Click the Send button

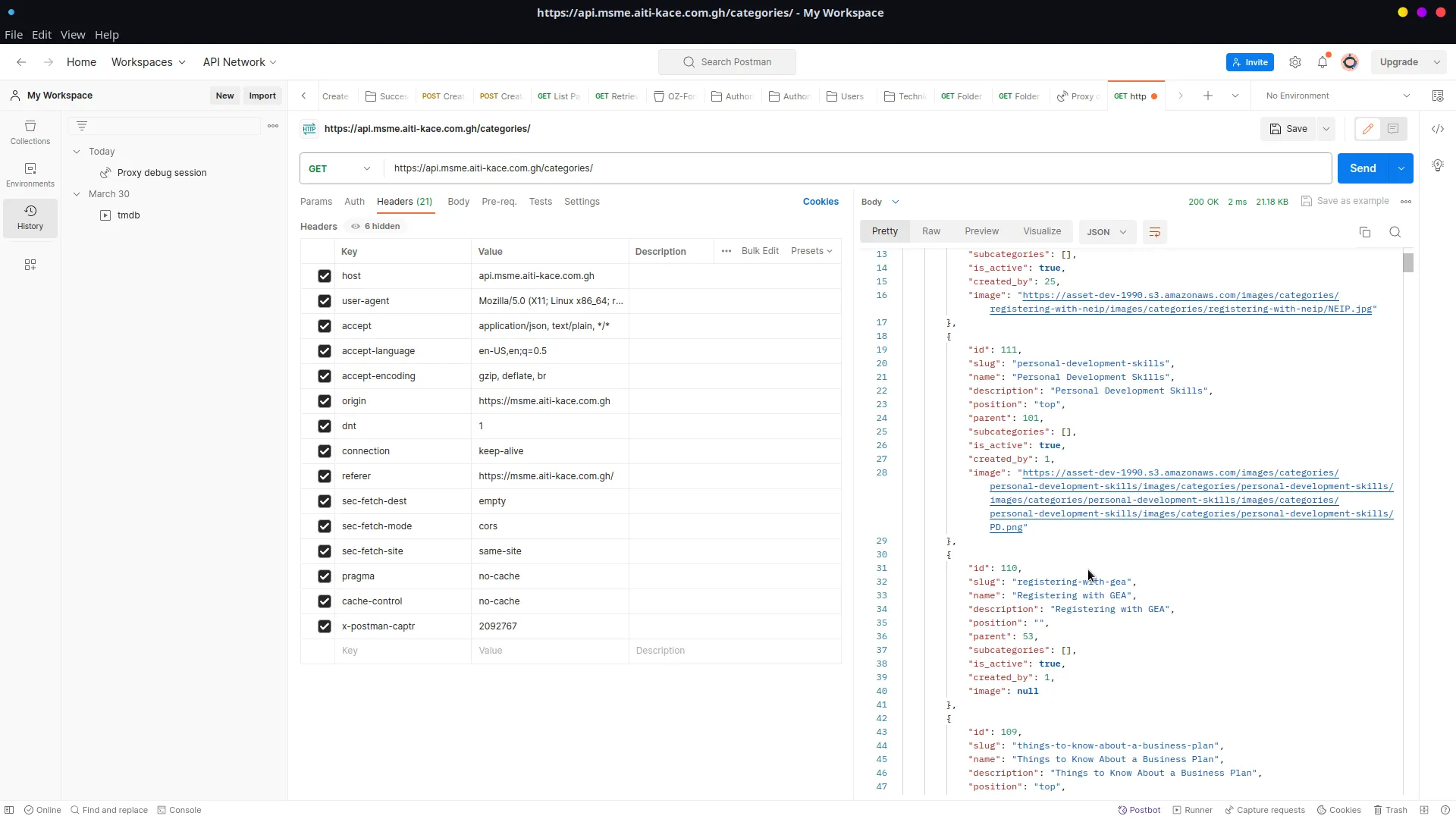pyautogui.click(x=1362, y=168)
